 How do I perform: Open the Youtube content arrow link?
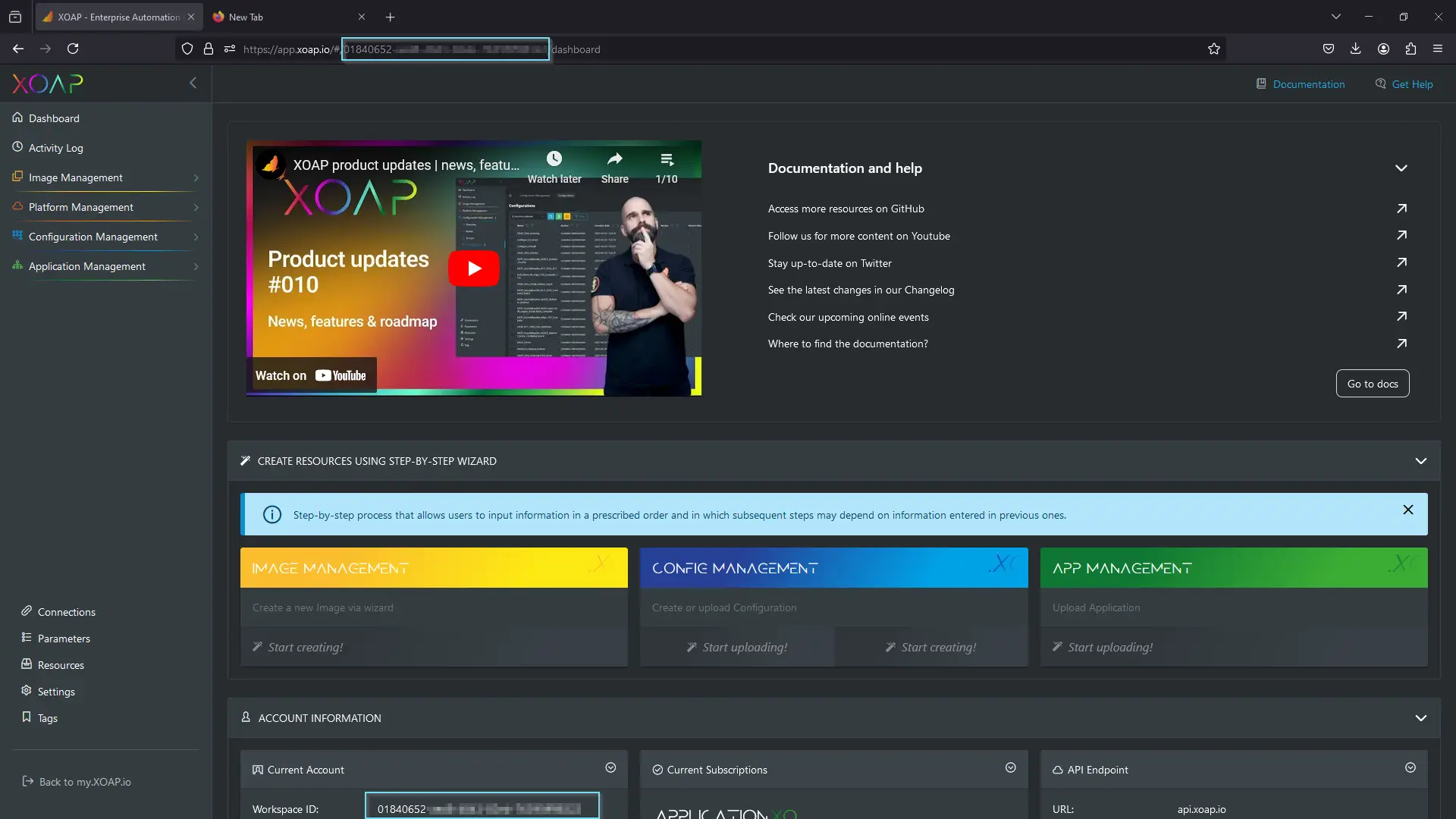(x=1401, y=236)
